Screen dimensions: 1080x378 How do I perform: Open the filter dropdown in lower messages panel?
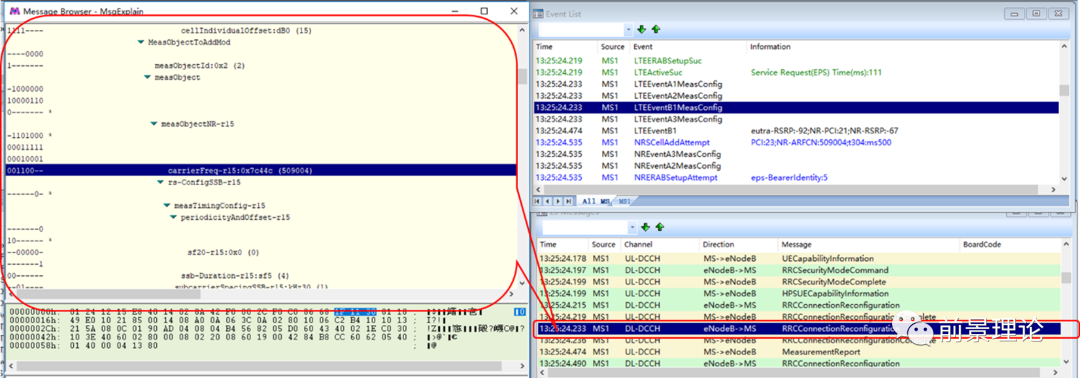click(632, 227)
